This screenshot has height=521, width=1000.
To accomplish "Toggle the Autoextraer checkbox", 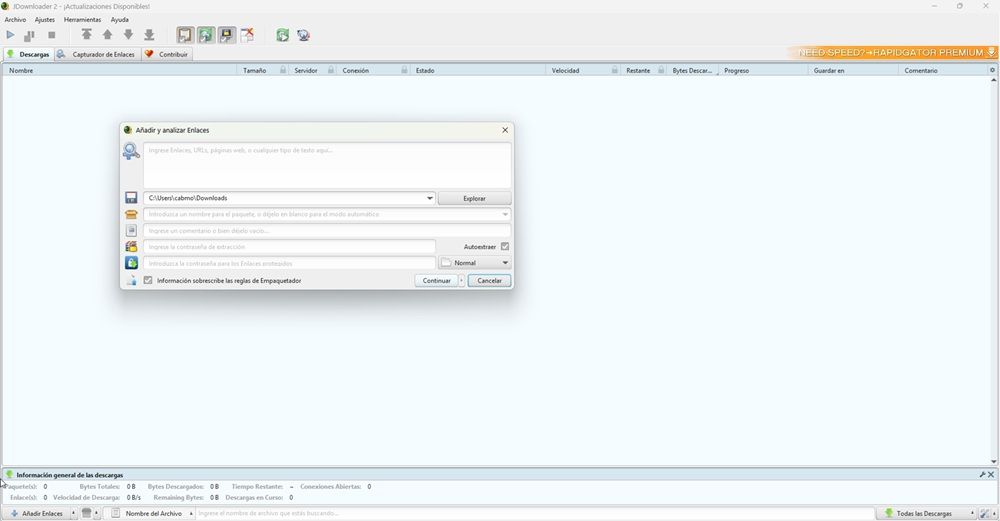I will pyautogui.click(x=505, y=246).
